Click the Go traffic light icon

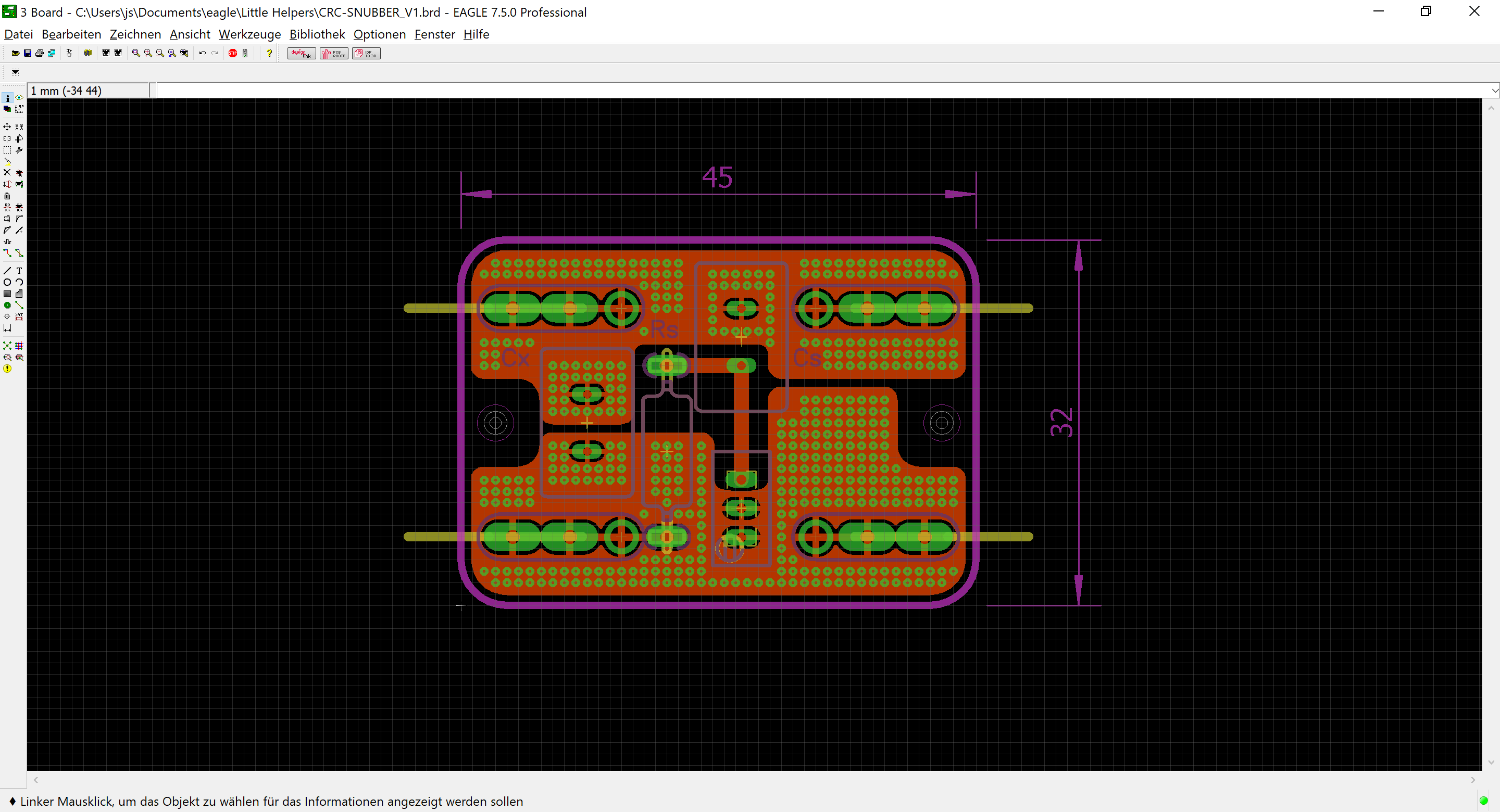(x=245, y=53)
